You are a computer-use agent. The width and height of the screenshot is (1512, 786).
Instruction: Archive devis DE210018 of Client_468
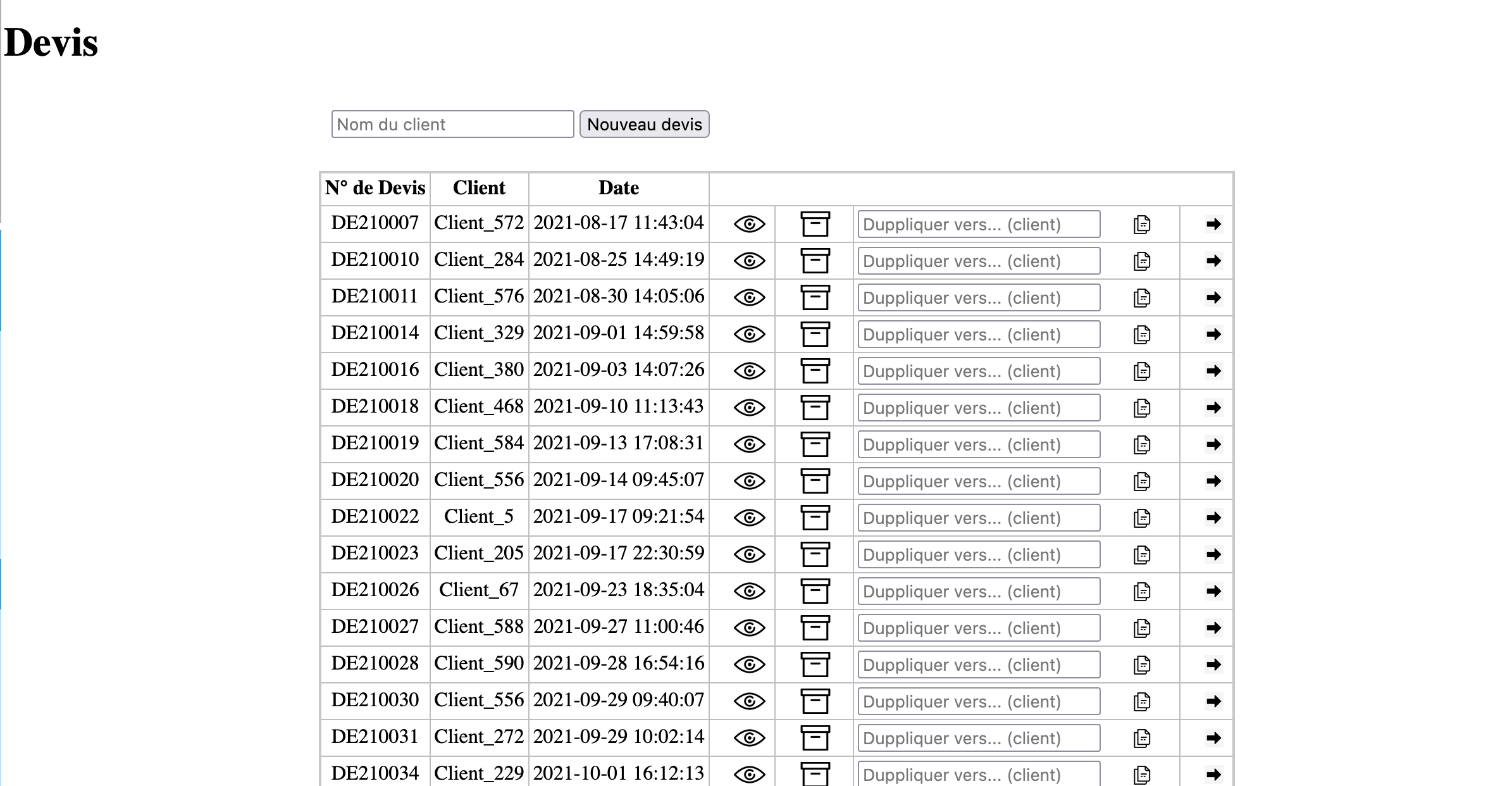tap(815, 408)
